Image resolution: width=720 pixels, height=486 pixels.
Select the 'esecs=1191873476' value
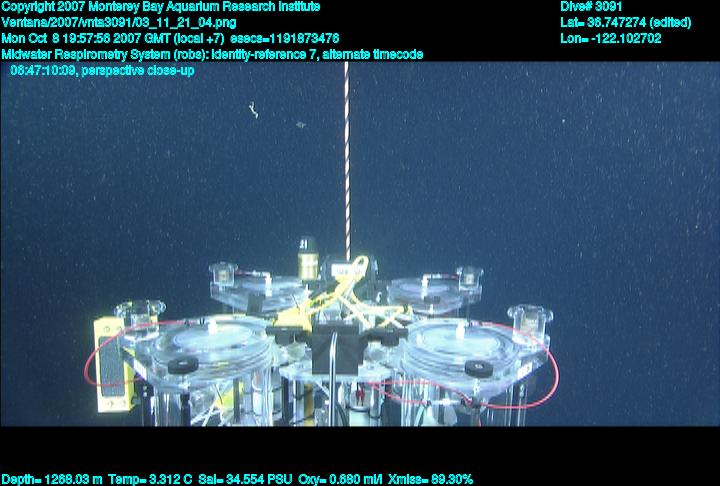(x=285, y=38)
